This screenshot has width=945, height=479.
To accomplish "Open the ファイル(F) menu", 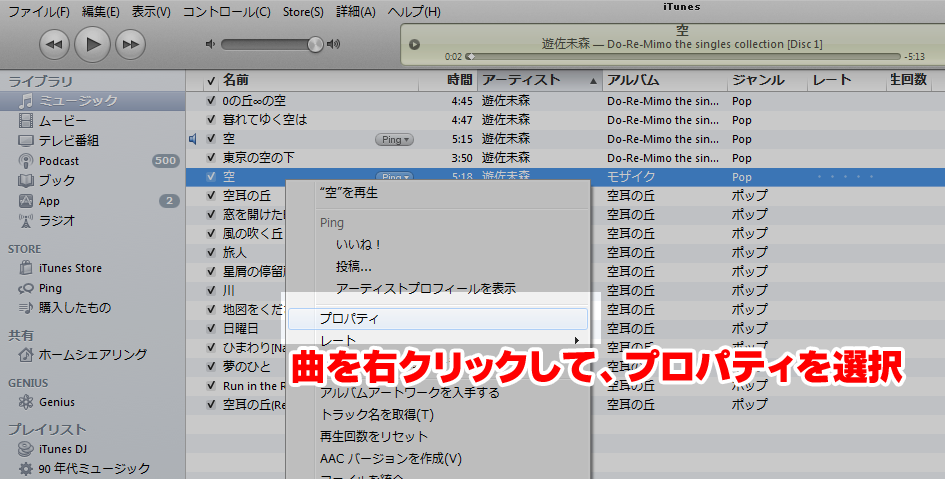I will (x=39, y=11).
